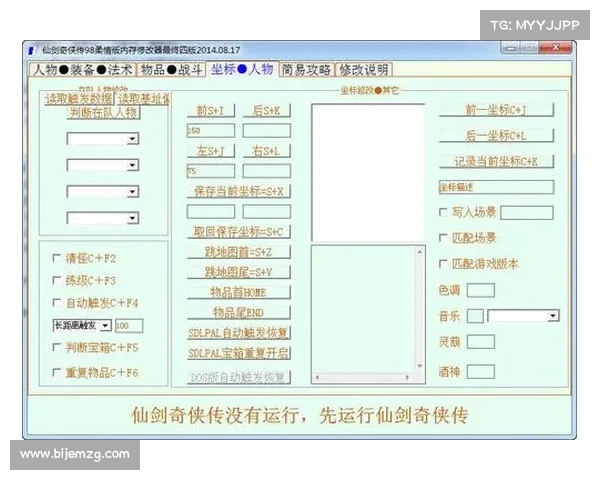Click the horizontal scrollbar left arrow in lower list
This screenshot has height=480, width=600.
[317, 377]
